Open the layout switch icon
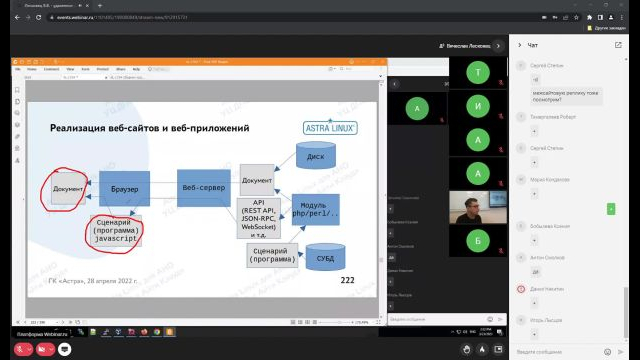This screenshot has height=360, width=640. (498, 349)
